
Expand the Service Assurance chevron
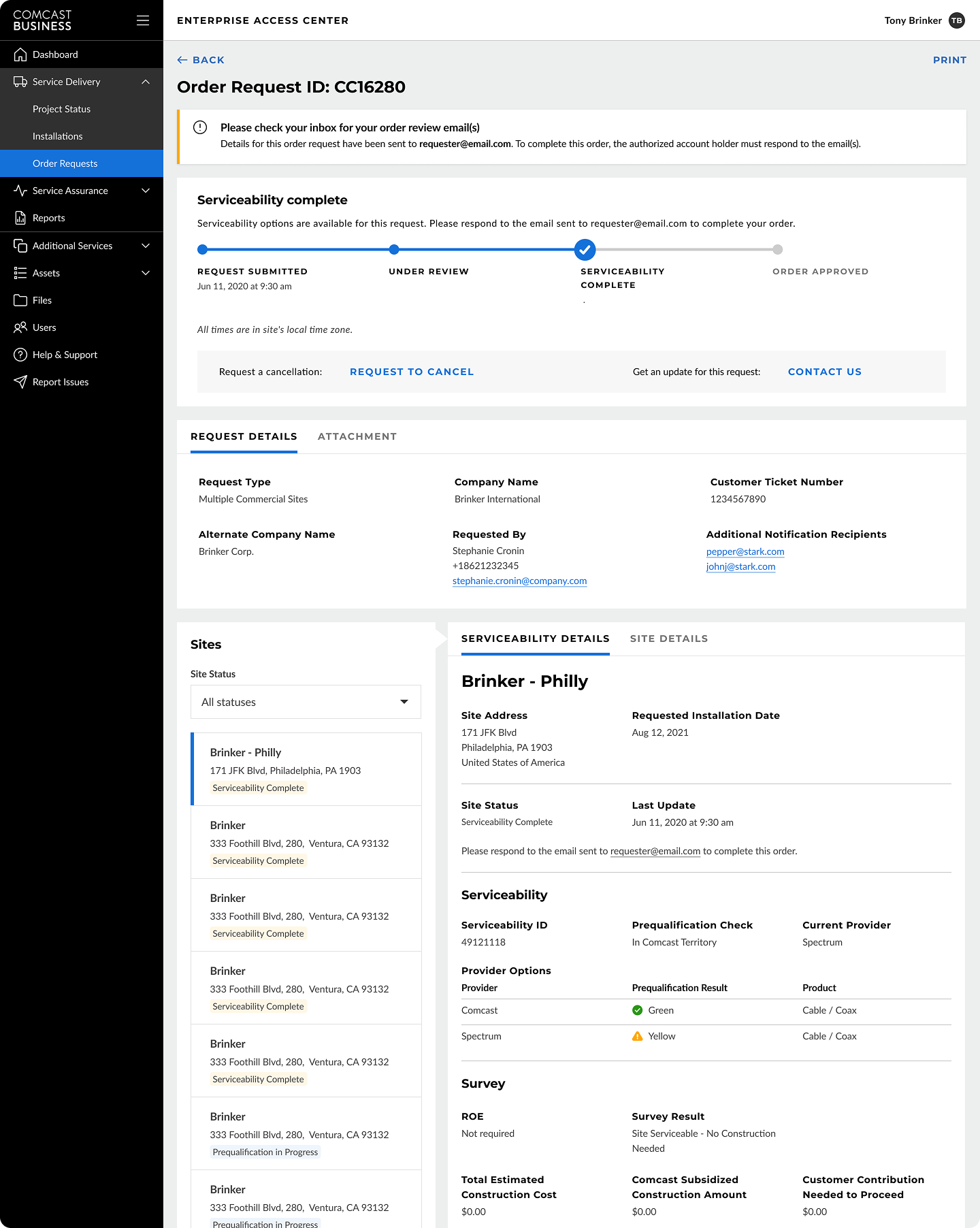click(x=146, y=191)
